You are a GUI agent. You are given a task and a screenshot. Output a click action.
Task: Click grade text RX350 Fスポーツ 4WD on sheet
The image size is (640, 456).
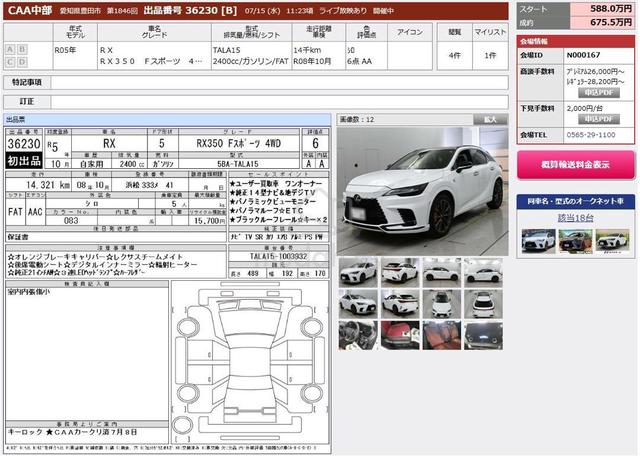[x=239, y=143]
